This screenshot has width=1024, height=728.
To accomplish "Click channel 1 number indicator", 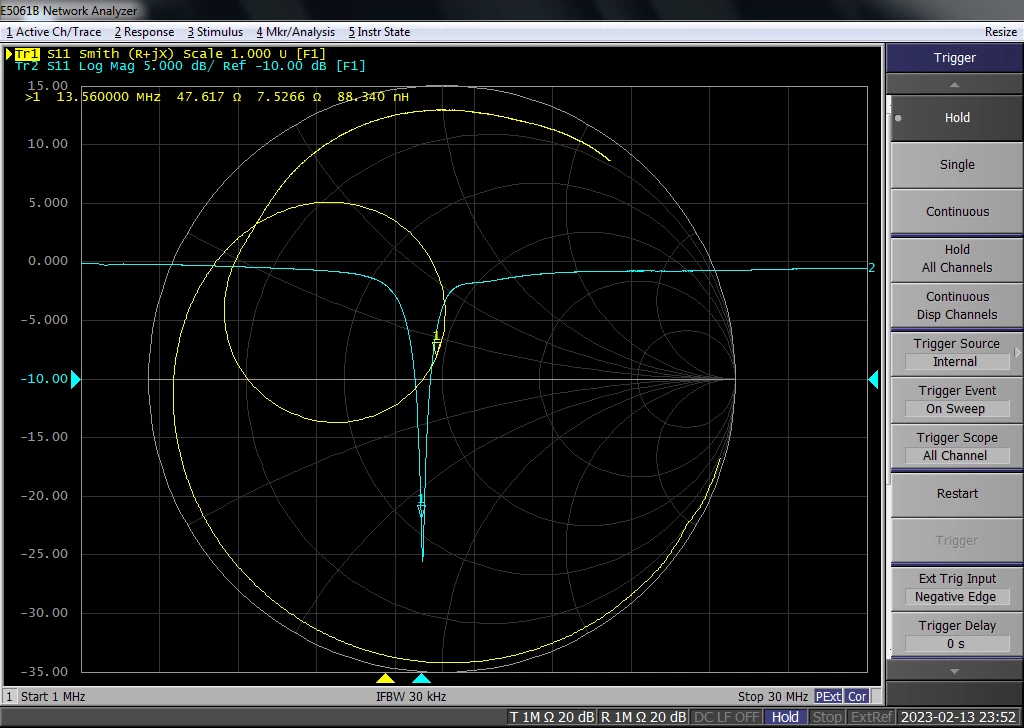I will (x=9, y=697).
